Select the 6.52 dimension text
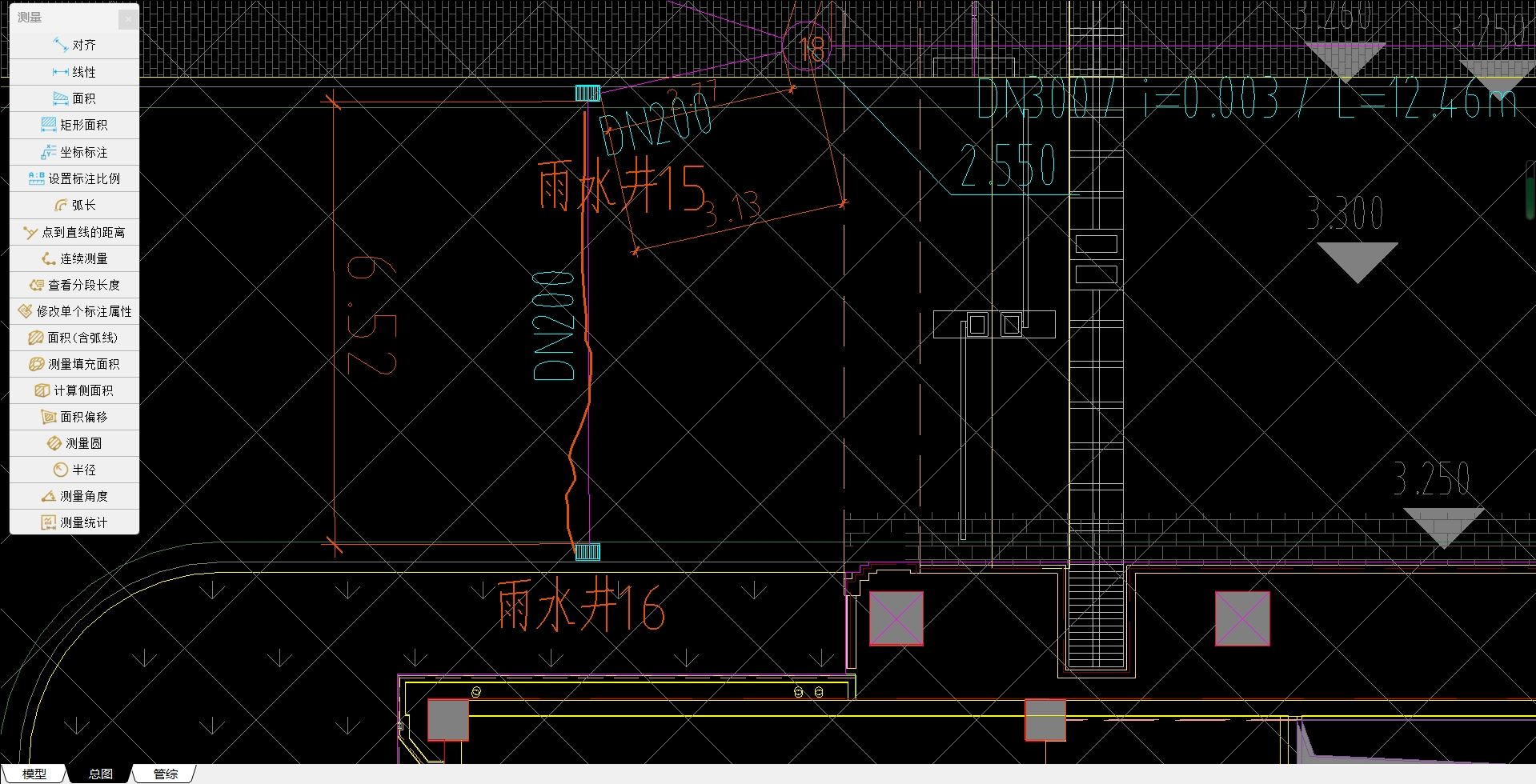The image size is (1536, 784). 371,315
